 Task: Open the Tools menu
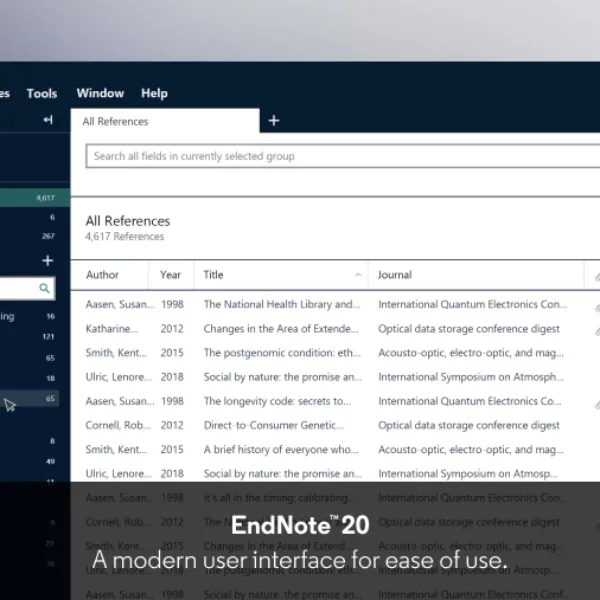pos(42,93)
